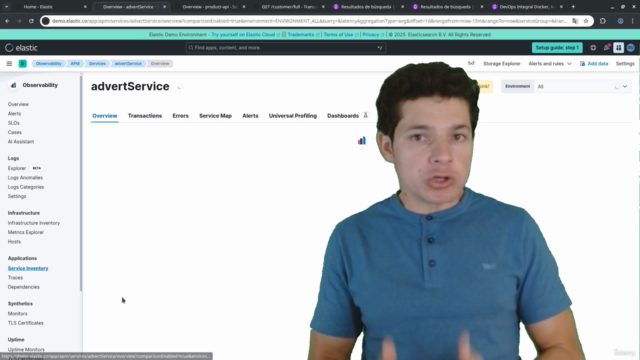Open Service Inventory link
640x360 pixels.
(28, 269)
